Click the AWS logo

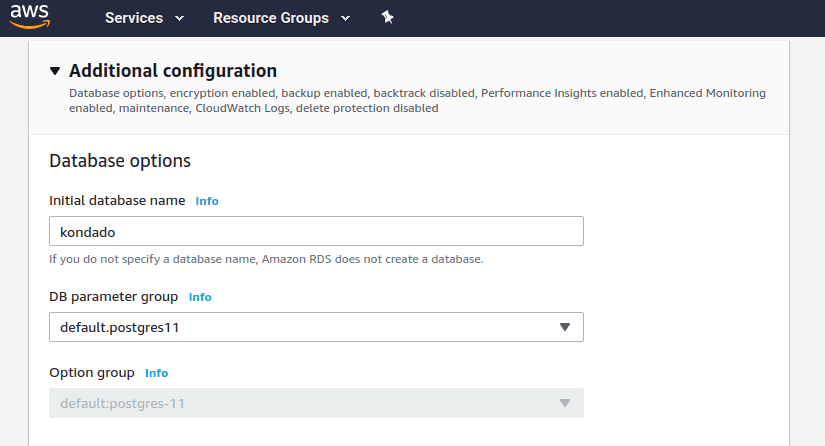[x=30, y=18]
